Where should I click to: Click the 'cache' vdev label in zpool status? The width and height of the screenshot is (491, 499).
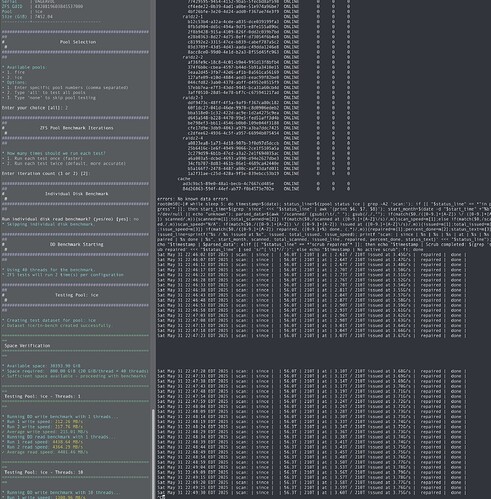tap(184, 179)
